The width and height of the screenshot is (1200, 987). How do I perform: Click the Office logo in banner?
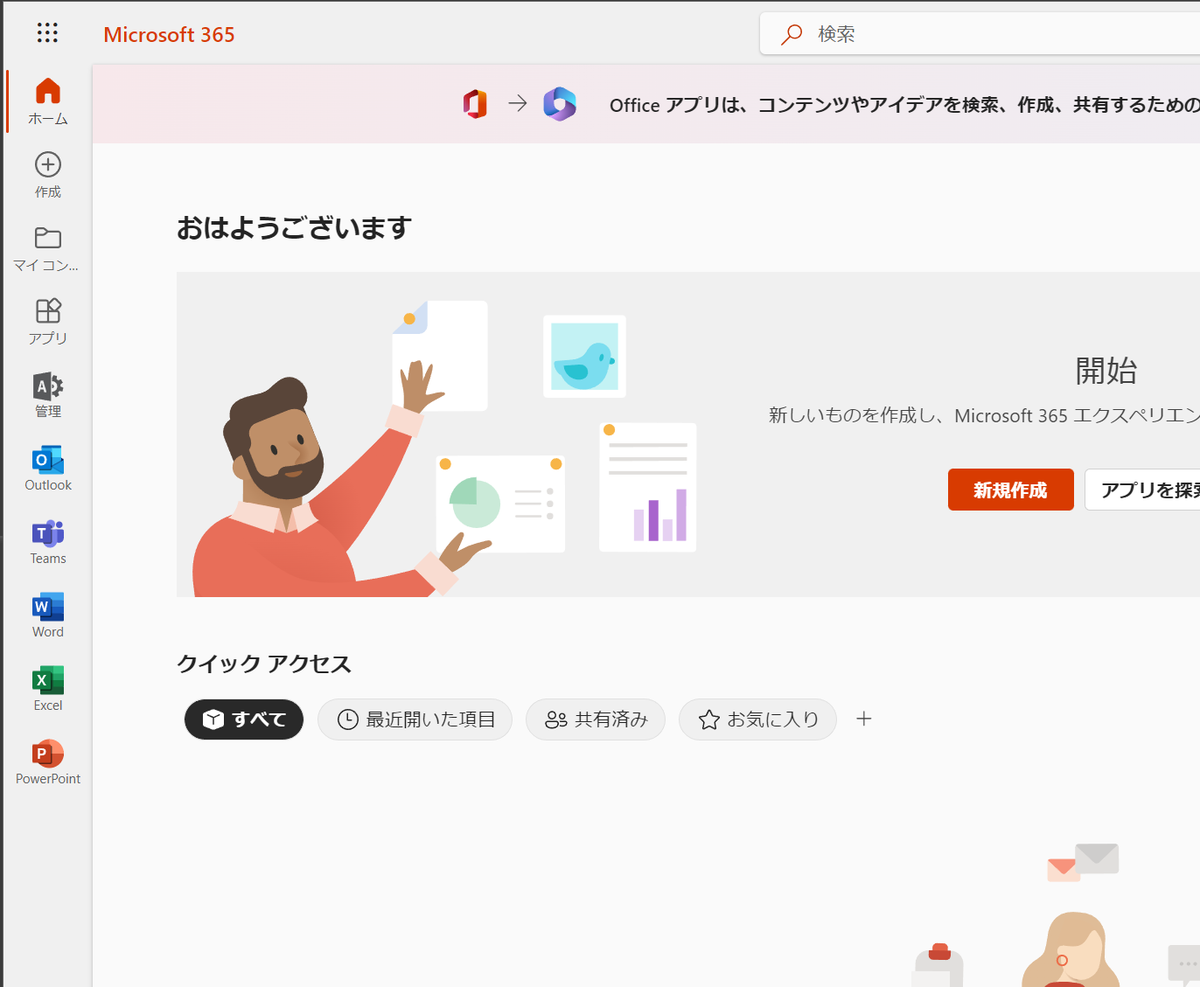[x=475, y=104]
